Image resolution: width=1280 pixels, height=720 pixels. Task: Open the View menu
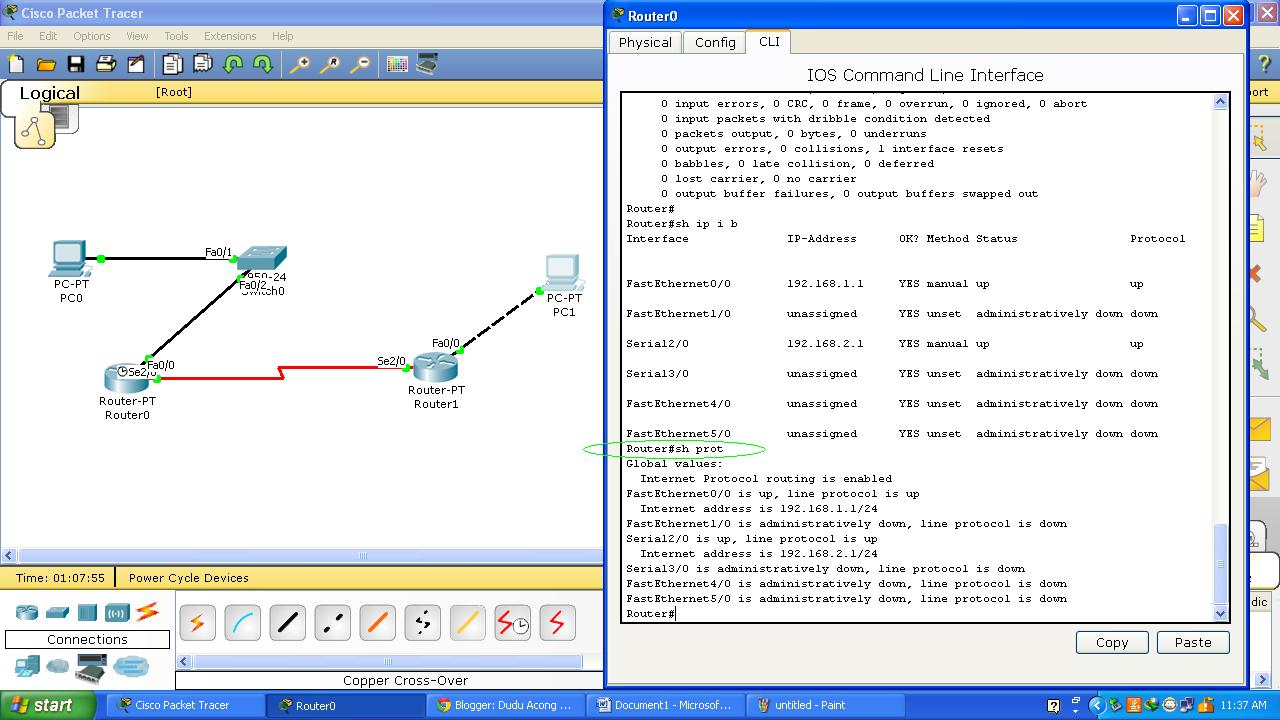tap(137, 36)
